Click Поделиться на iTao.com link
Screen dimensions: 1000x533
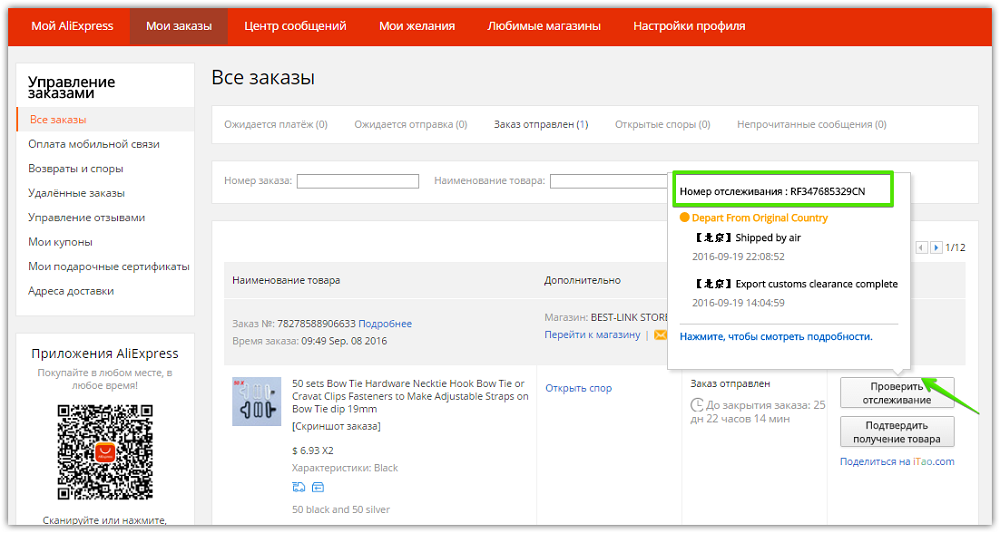point(897,462)
